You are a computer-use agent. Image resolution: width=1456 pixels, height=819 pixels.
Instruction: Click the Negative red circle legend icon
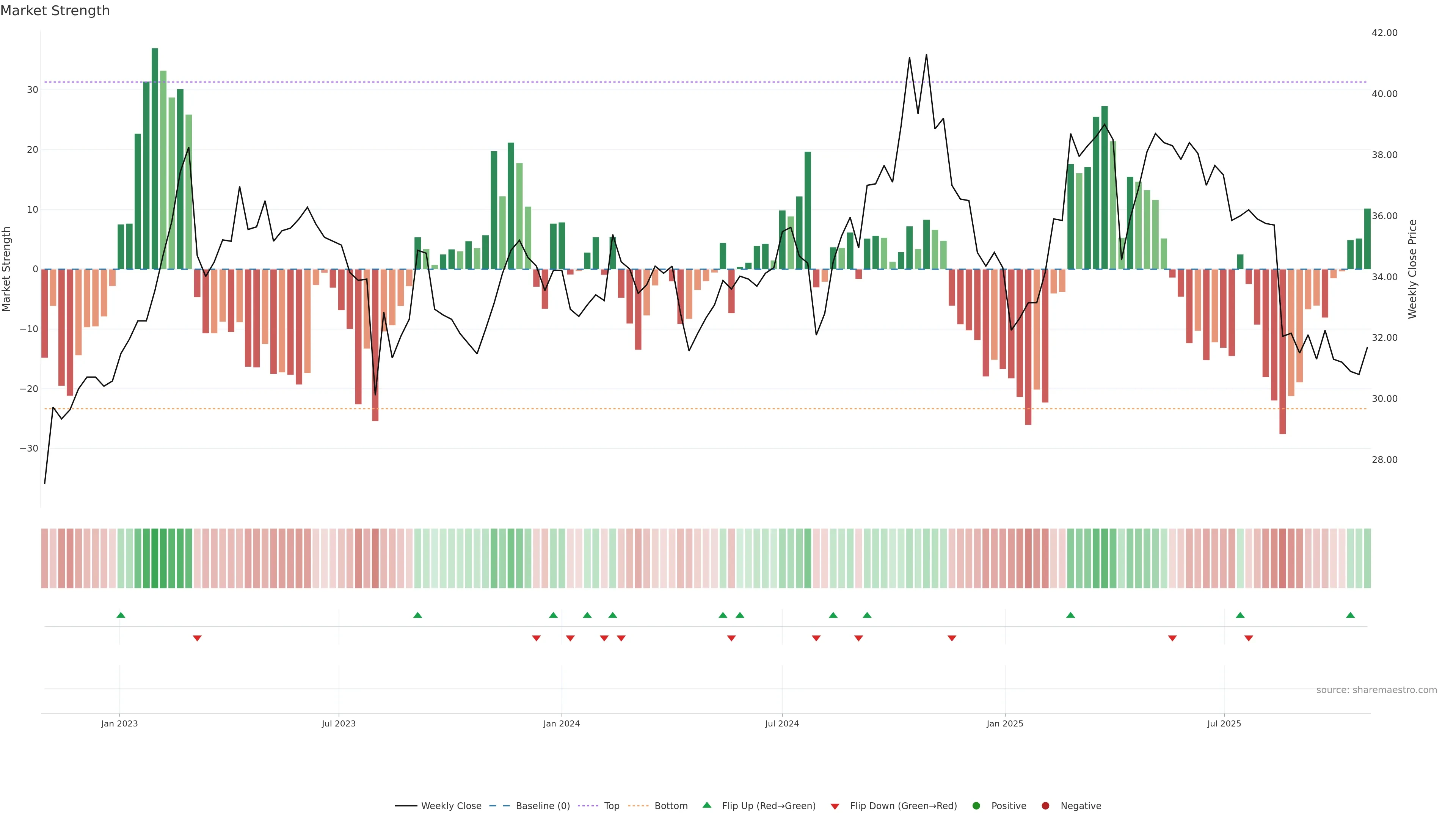1045,806
